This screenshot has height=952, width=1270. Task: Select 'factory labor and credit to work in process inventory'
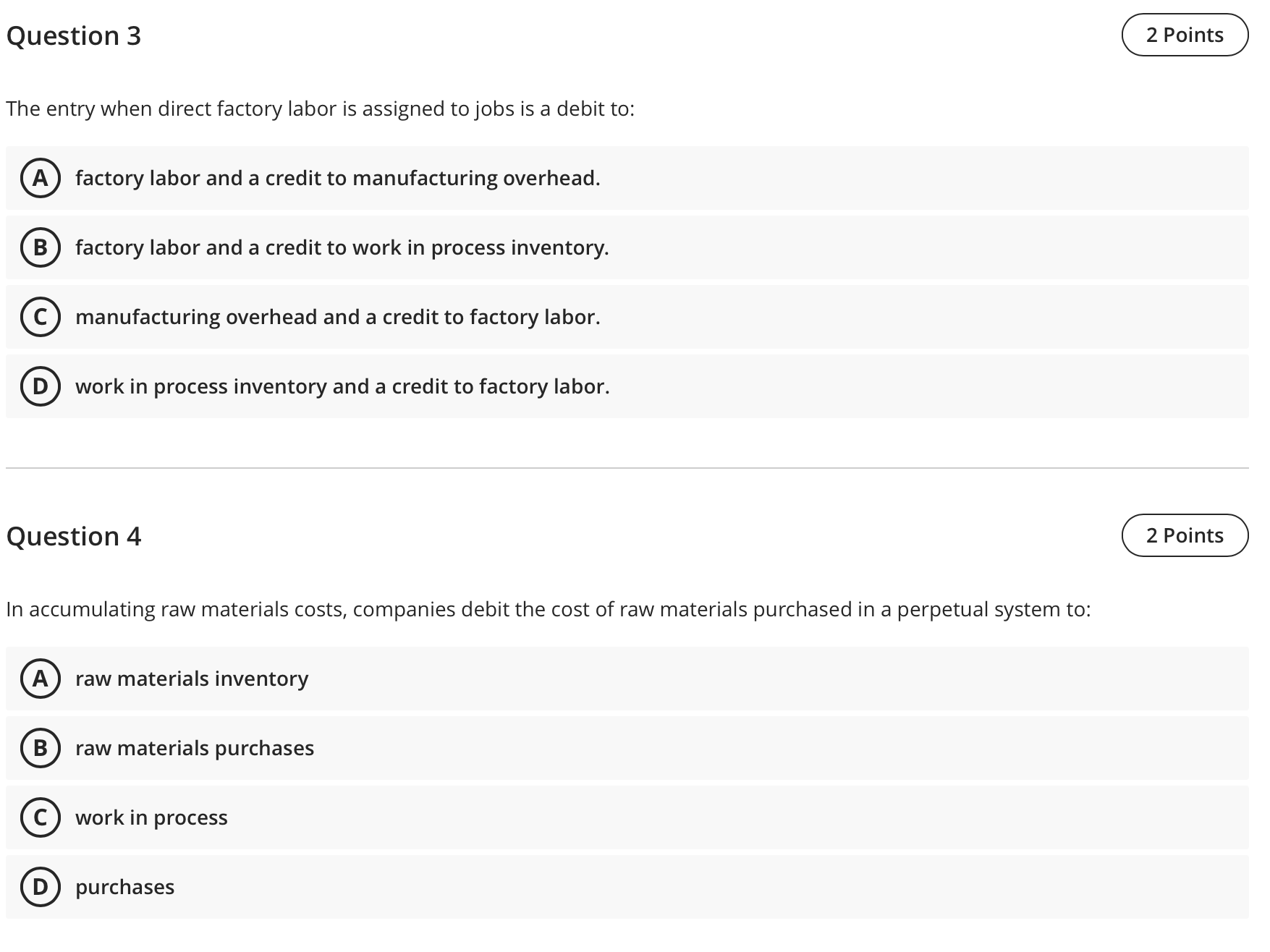pos(342,247)
